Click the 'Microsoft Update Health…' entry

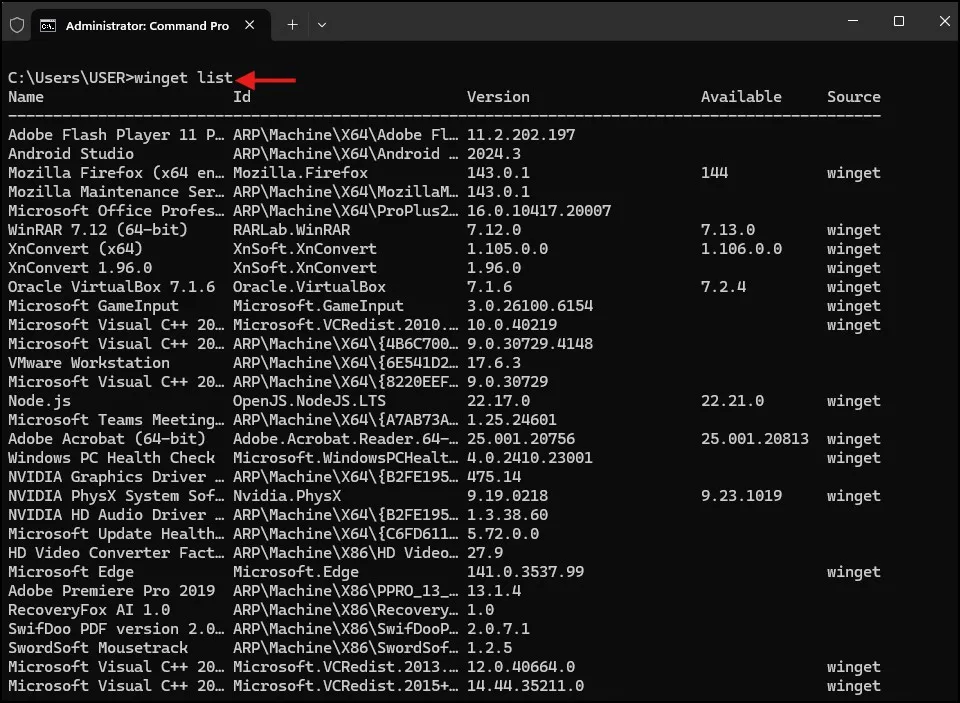[x=116, y=533]
